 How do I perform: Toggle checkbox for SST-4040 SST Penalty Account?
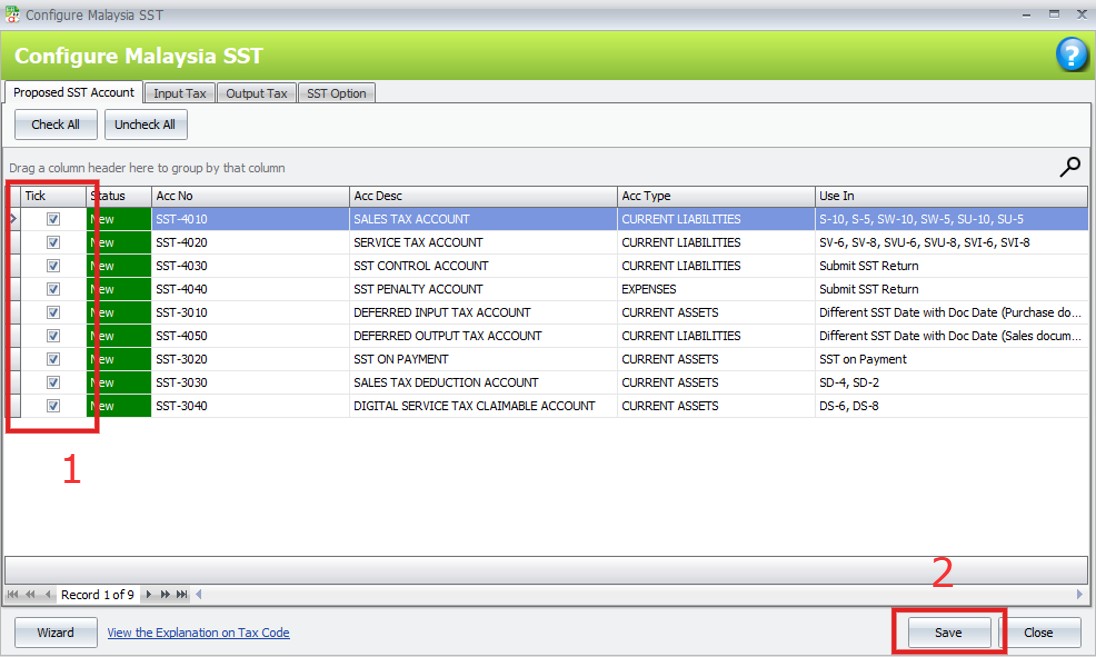[54, 289]
